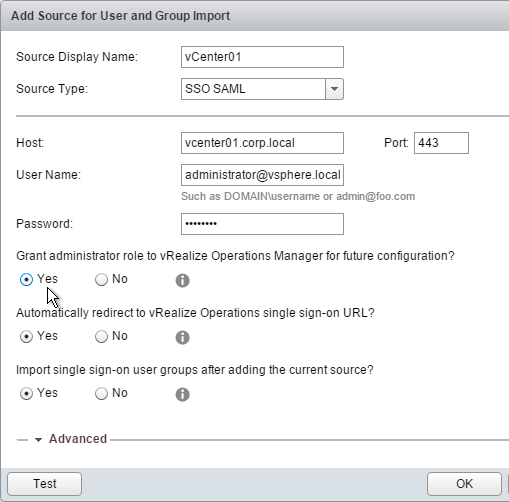The width and height of the screenshot is (509, 502).
Task: Select Yes for automatic redirect to SSO URL
Action: 26,336
